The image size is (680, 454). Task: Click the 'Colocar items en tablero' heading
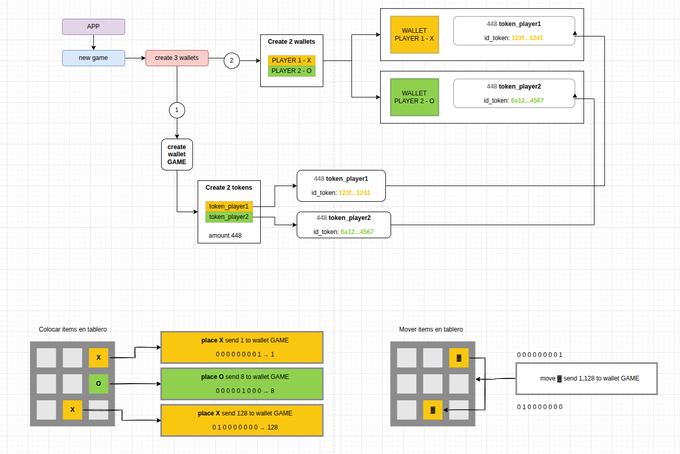[73, 330]
